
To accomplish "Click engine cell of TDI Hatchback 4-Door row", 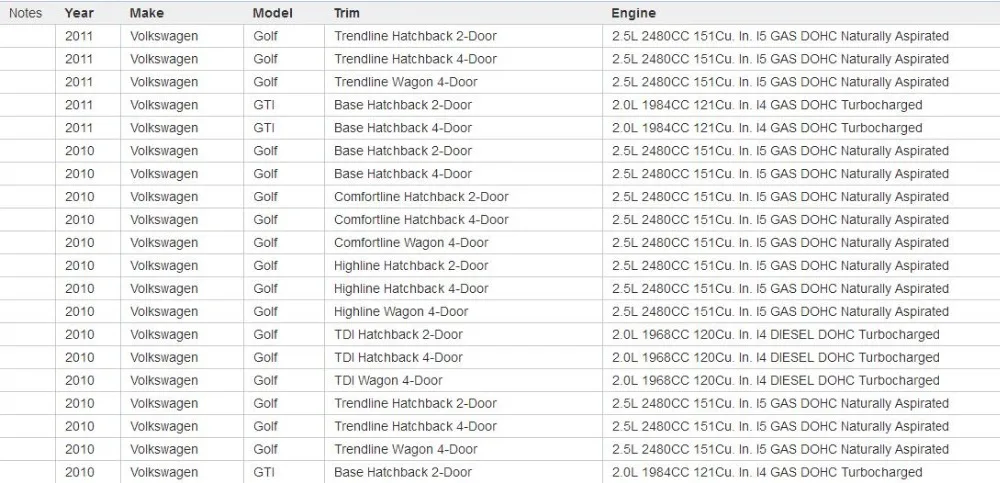I will coord(776,357).
